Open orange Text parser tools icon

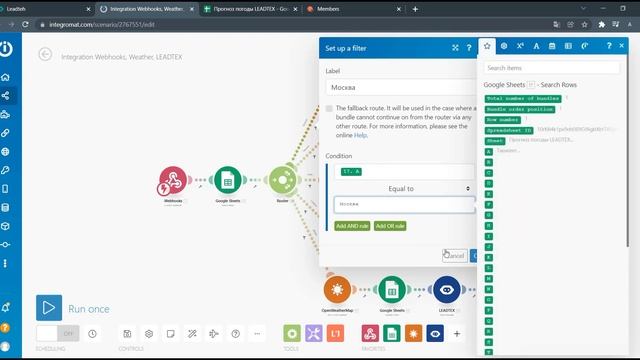(x=335, y=333)
